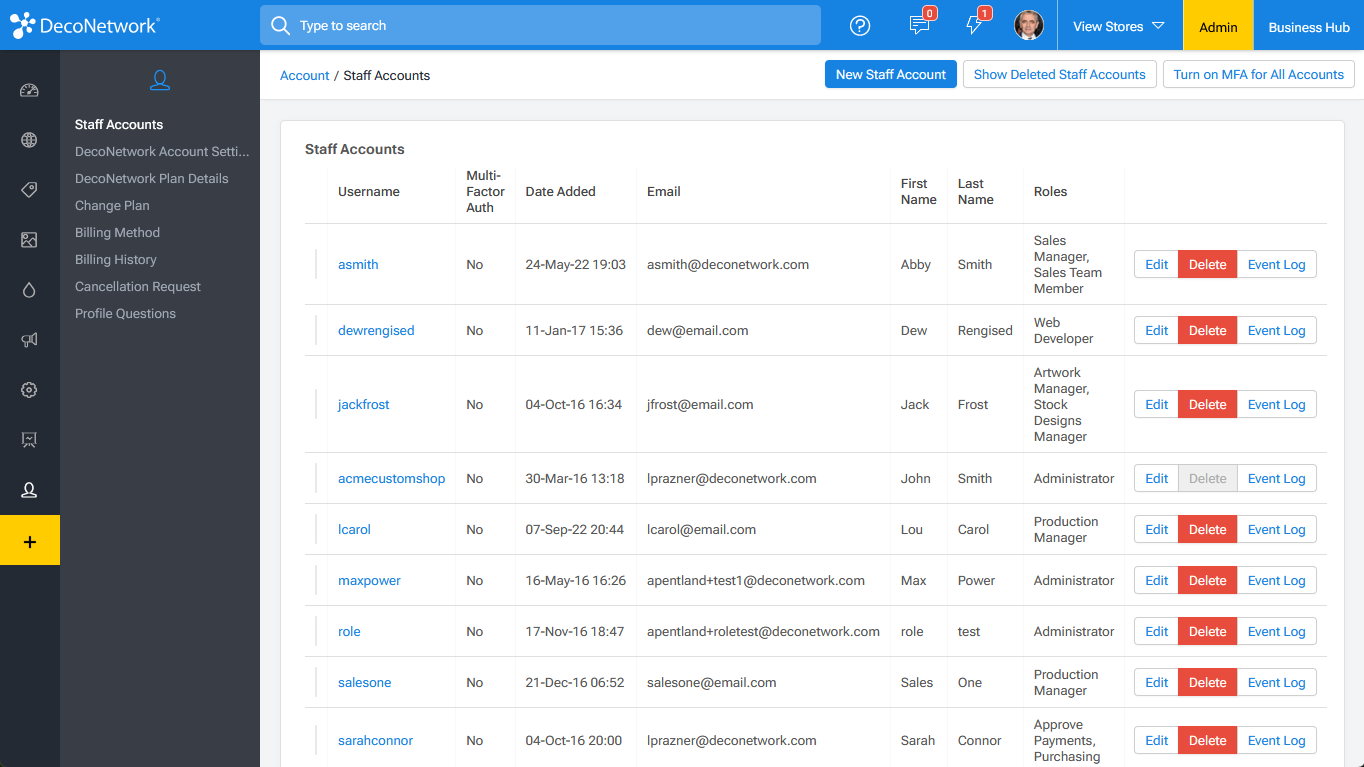The width and height of the screenshot is (1364, 767).
Task: Open the megaphone Marketing icon in sidebar
Action: pos(30,339)
